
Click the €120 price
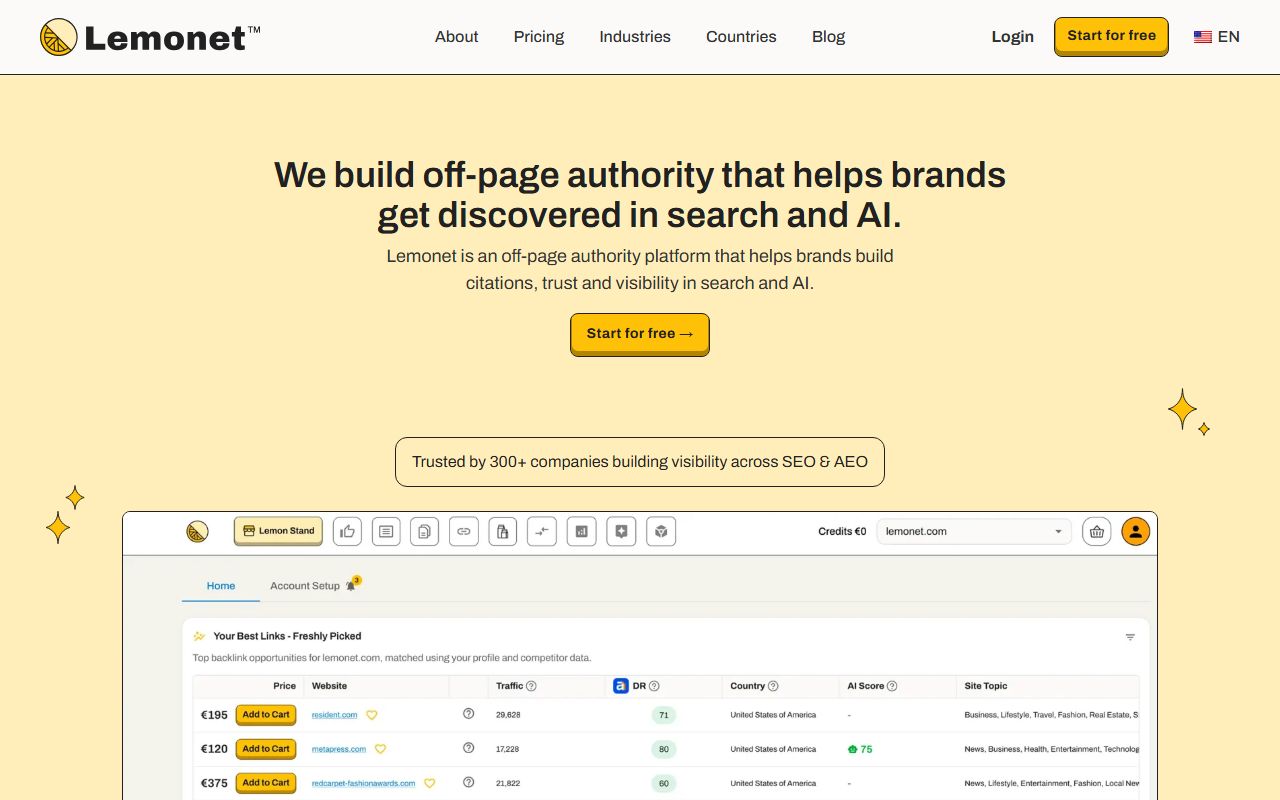point(214,749)
